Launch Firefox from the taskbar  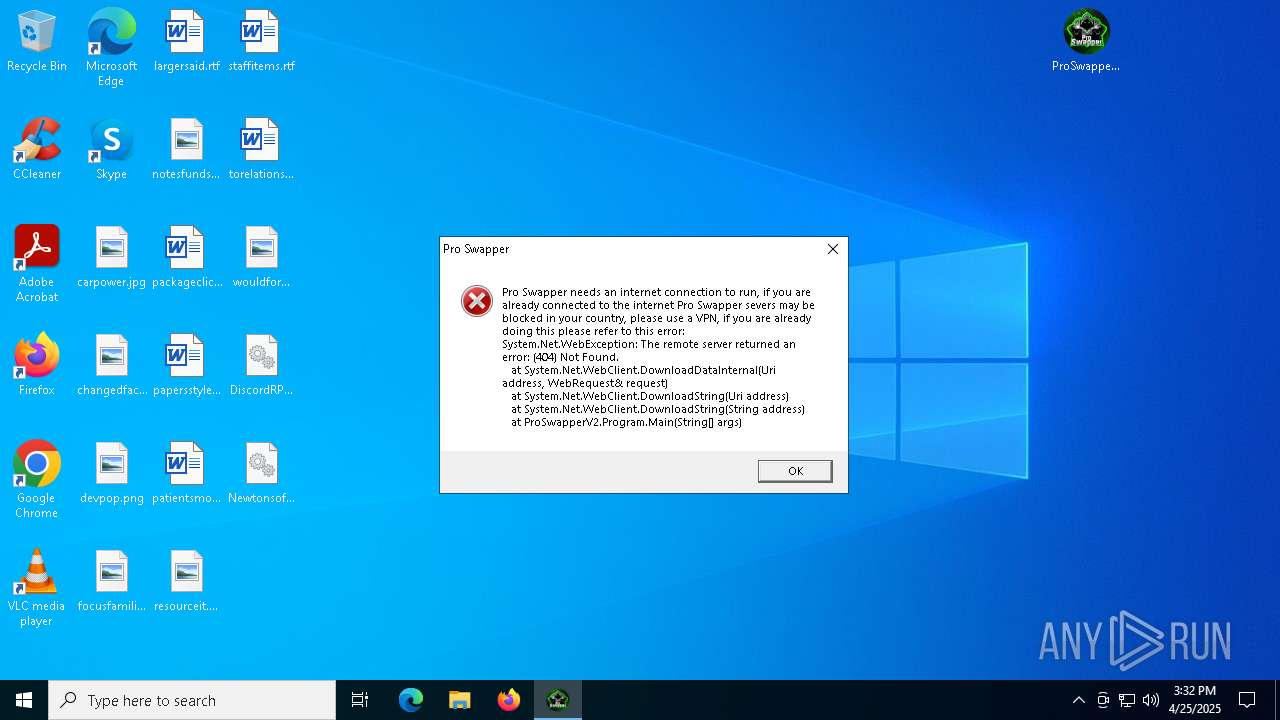[509, 700]
